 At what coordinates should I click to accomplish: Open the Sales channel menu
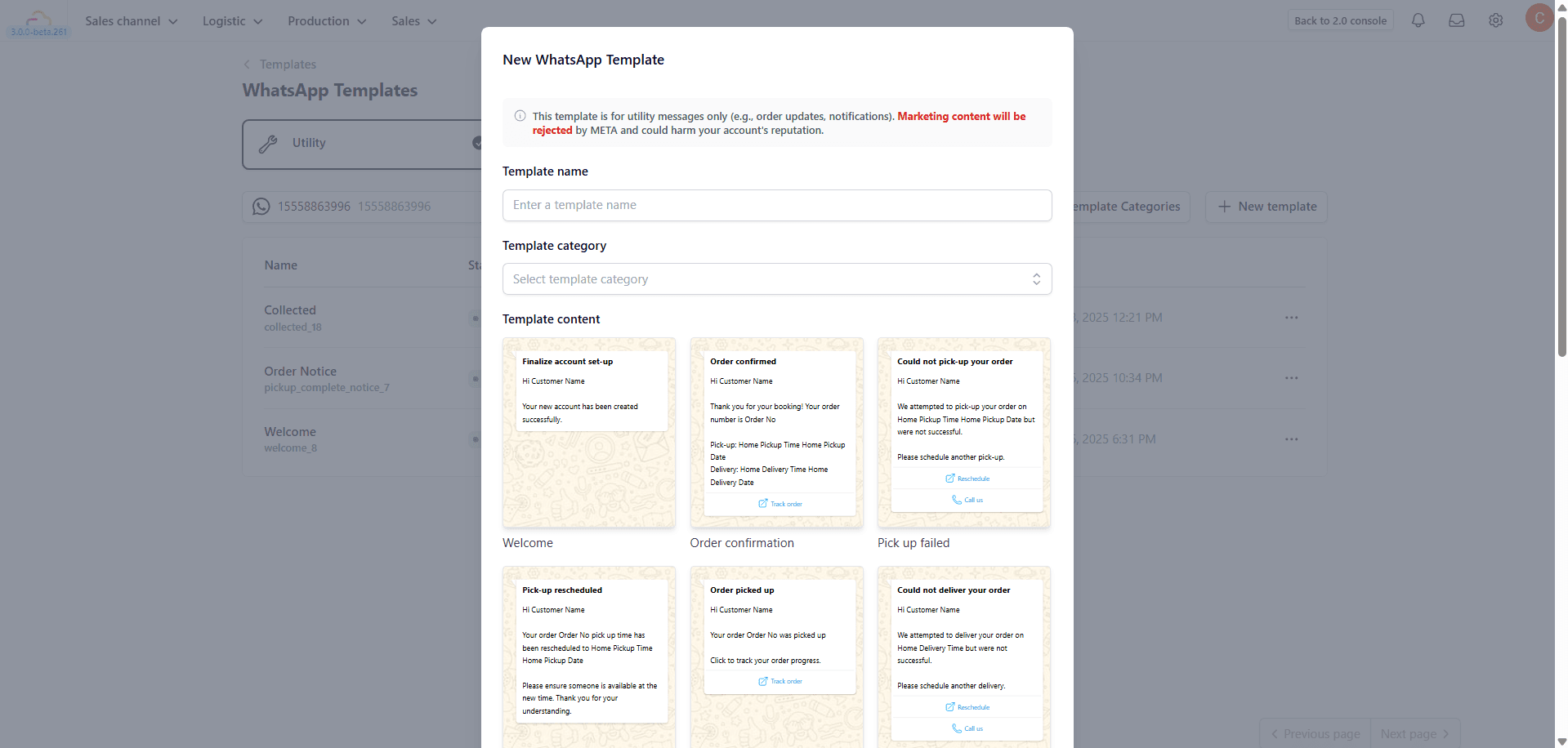pos(131,21)
